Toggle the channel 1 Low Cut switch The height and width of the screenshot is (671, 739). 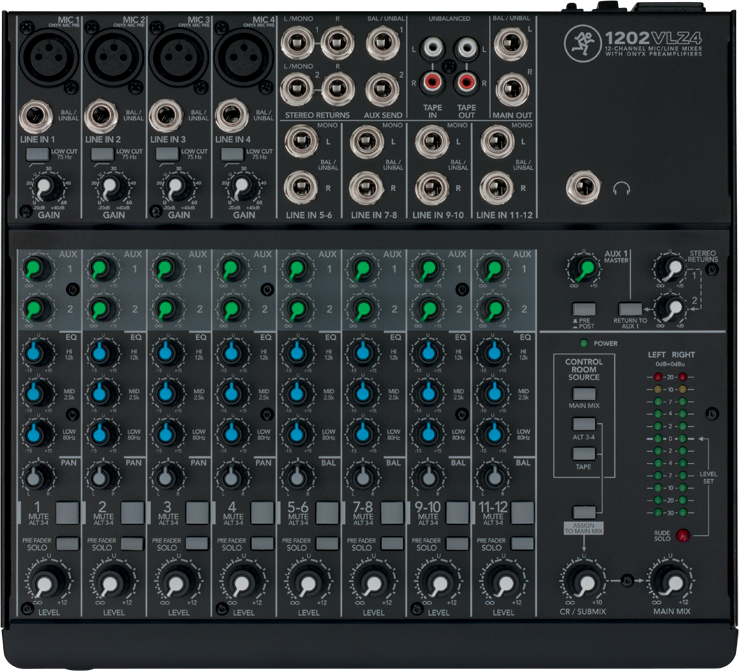click(x=38, y=154)
